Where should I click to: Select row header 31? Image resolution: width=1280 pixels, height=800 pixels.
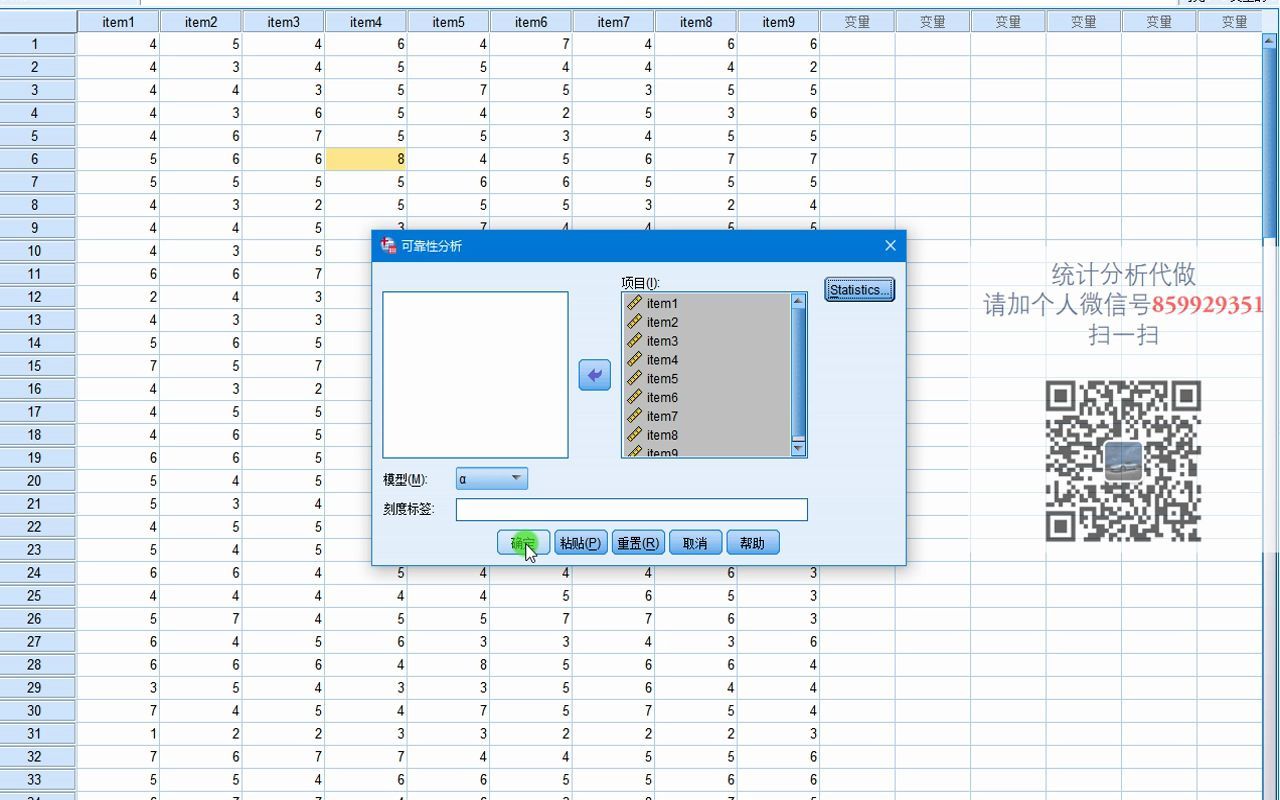coord(38,734)
